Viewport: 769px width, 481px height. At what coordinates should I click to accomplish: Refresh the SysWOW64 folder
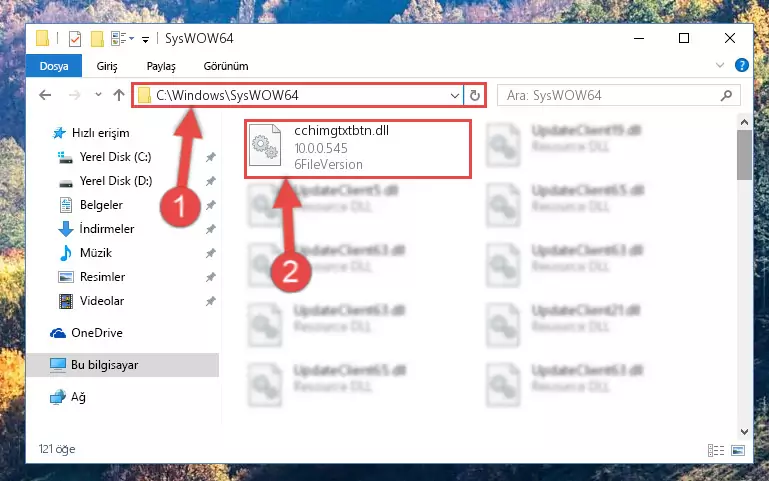point(474,95)
